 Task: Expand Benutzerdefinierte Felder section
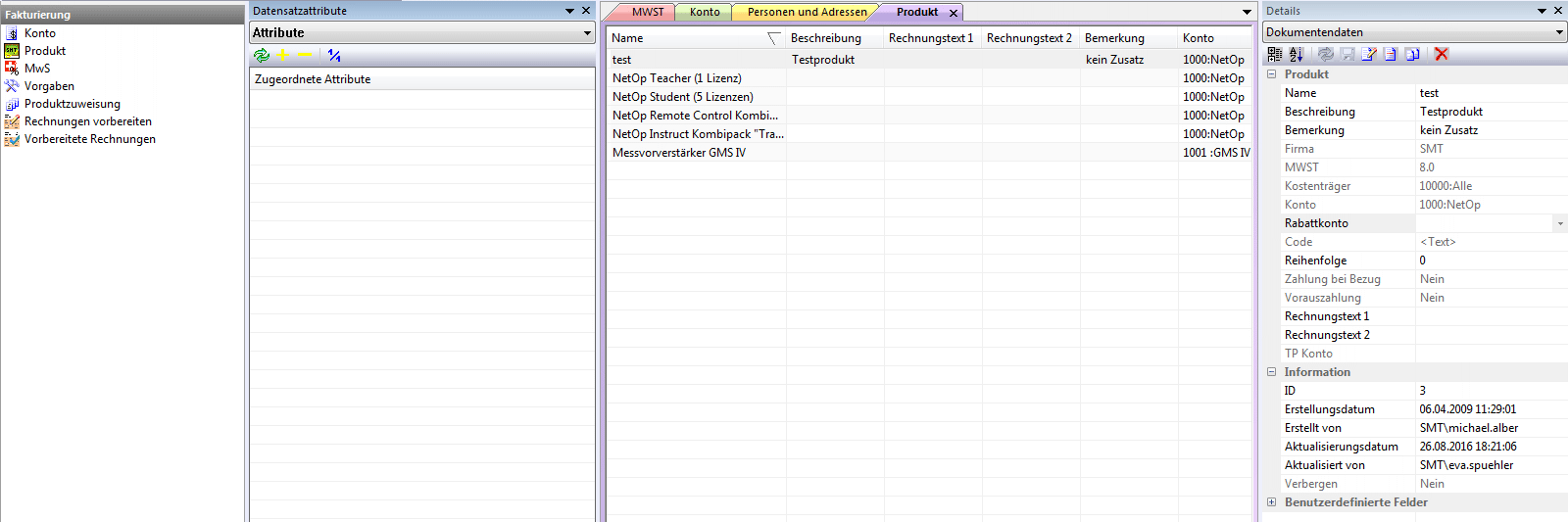click(x=1272, y=502)
